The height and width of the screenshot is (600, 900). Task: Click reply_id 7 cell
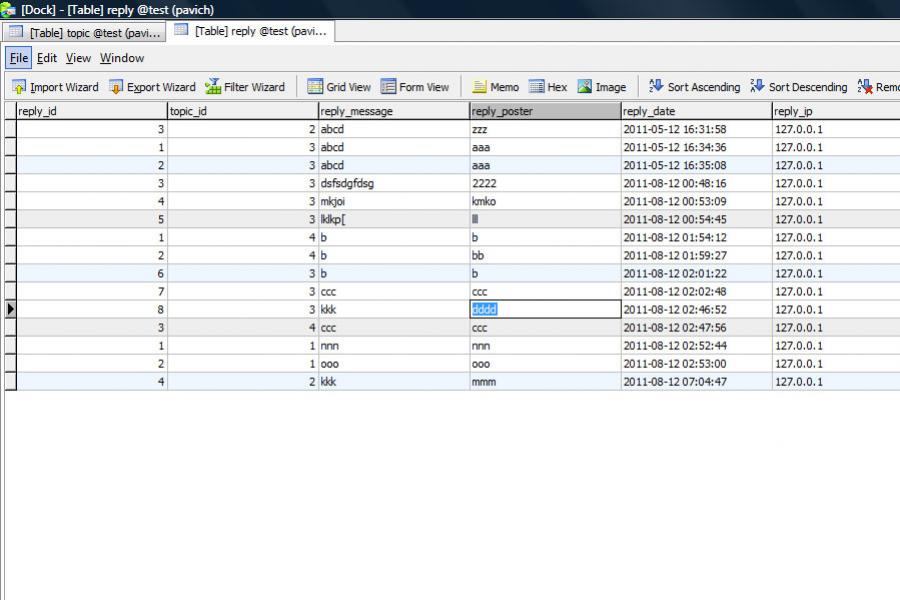(x=91, y=292)
